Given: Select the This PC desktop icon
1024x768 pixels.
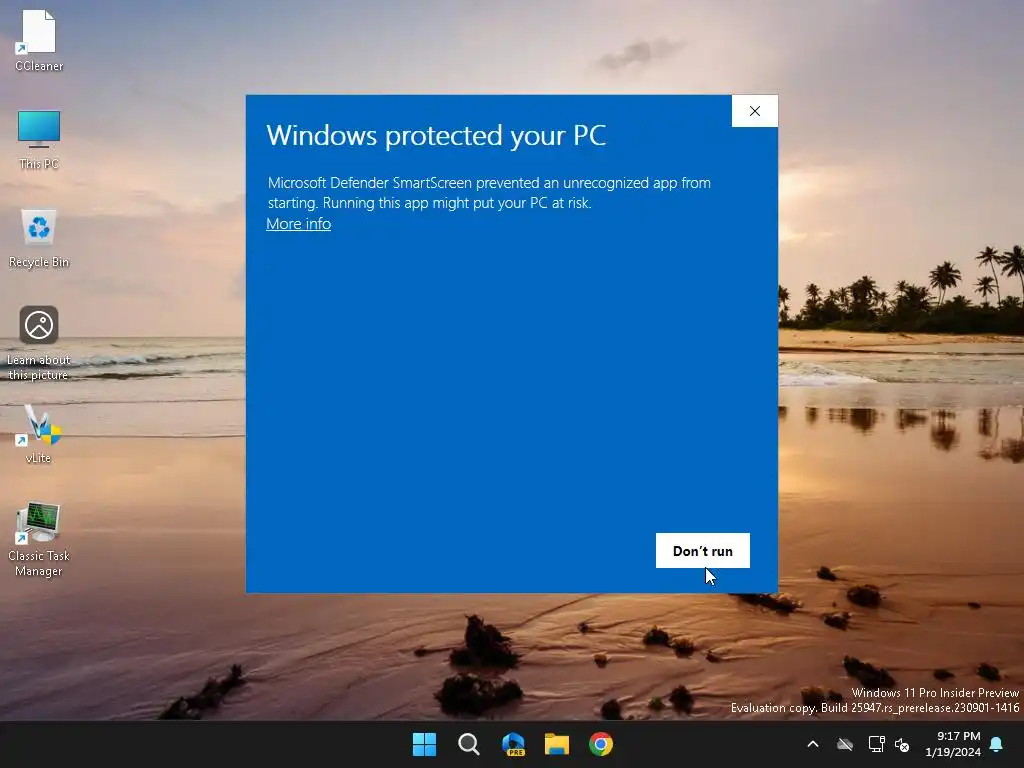Looking at the screenshot, I should click(39, 139).
